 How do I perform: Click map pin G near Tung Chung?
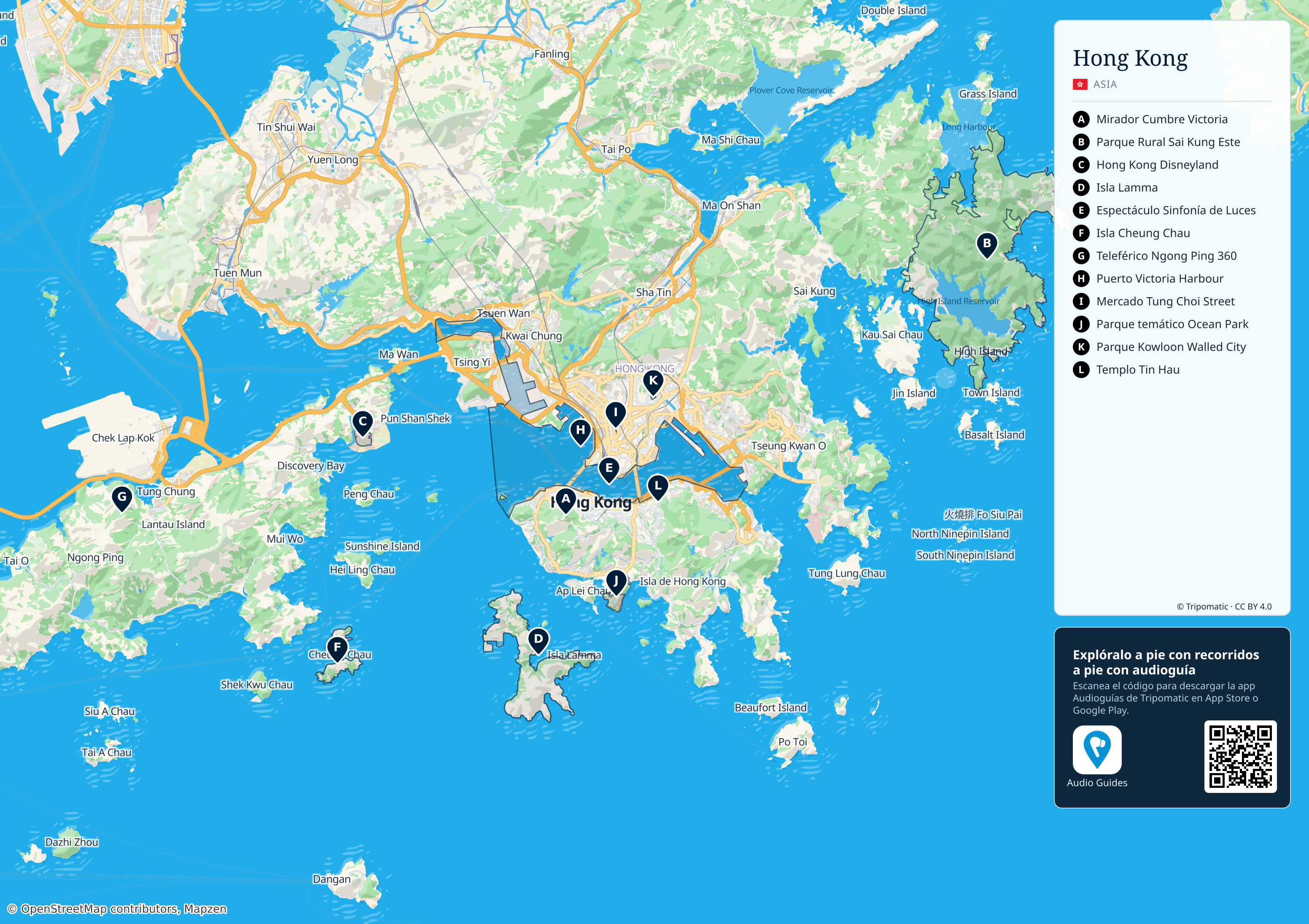pyautogui.click(x=122, y=499)
